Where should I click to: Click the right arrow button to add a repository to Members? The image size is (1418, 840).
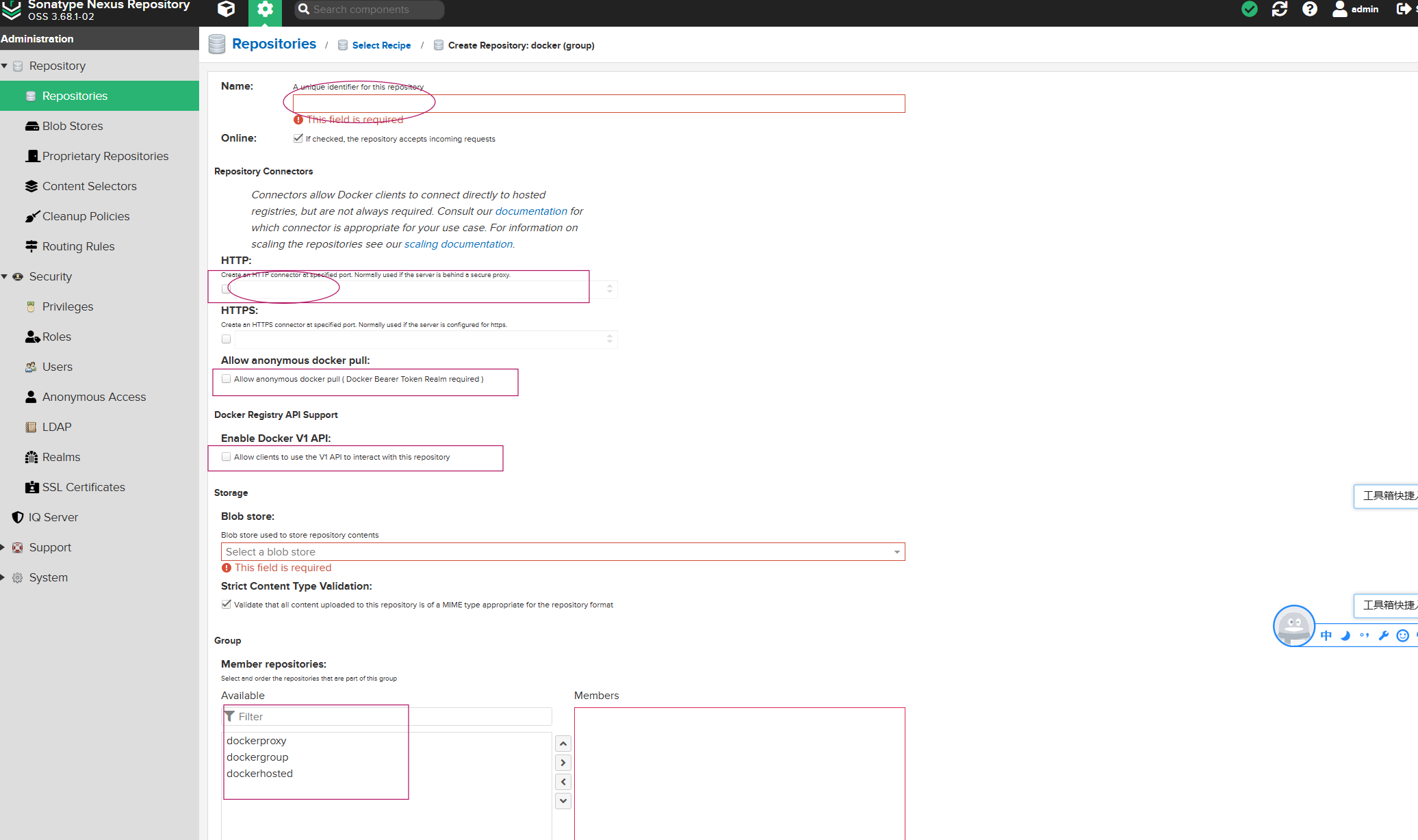[563, 763]
